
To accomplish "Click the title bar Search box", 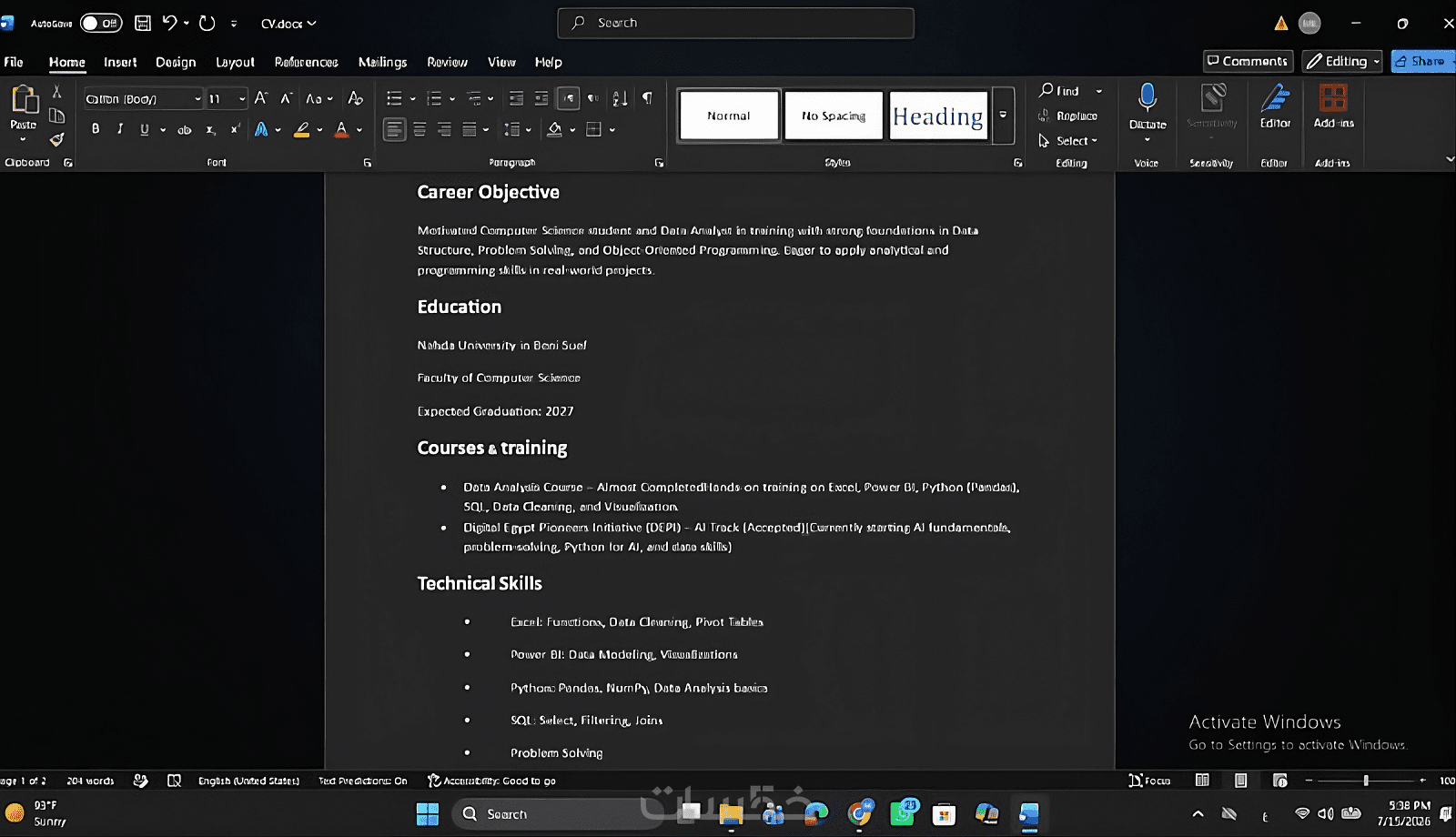I will click(x=735, y=23).
